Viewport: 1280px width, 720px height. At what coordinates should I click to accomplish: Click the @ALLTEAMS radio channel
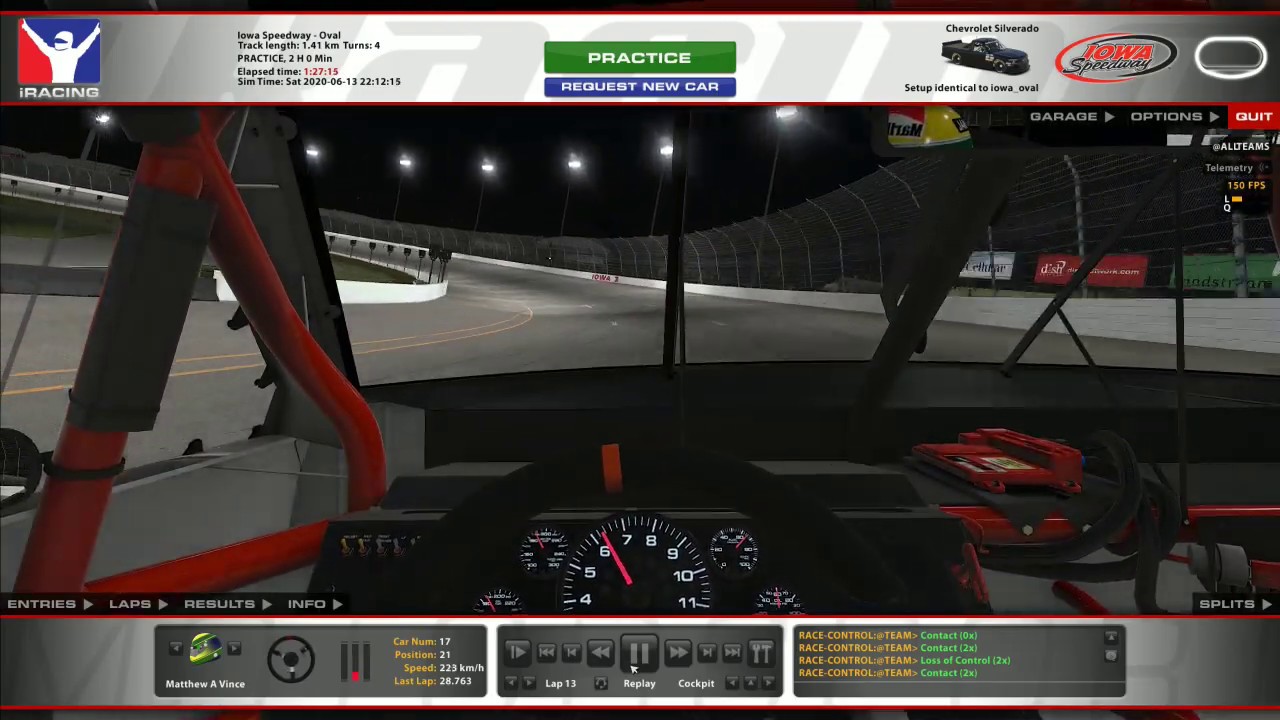tap(1240, 146)
